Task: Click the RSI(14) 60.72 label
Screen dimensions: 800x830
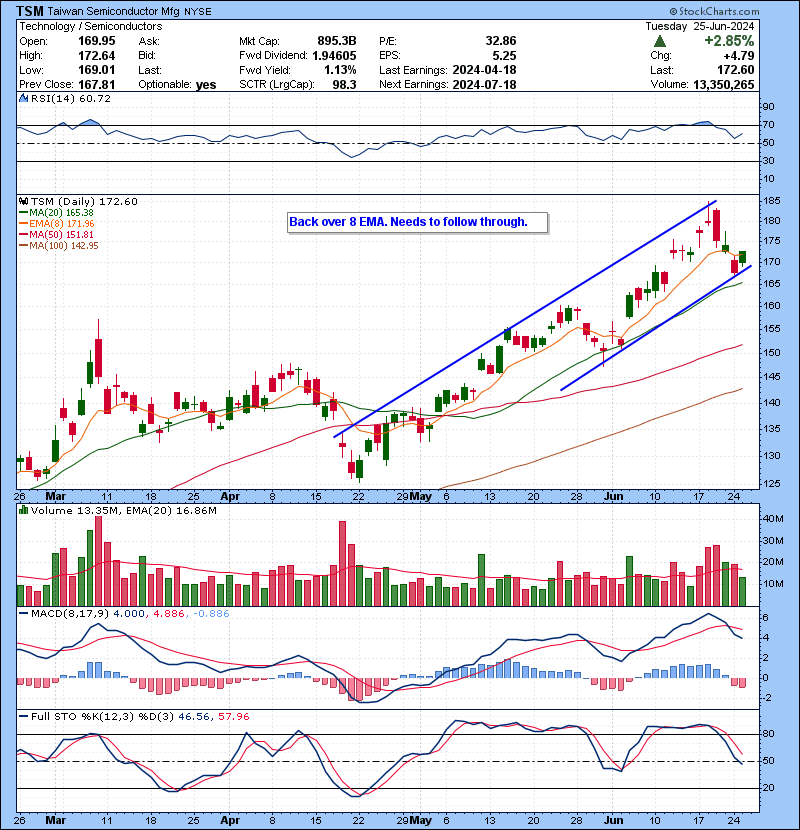Action: (70, 98)
